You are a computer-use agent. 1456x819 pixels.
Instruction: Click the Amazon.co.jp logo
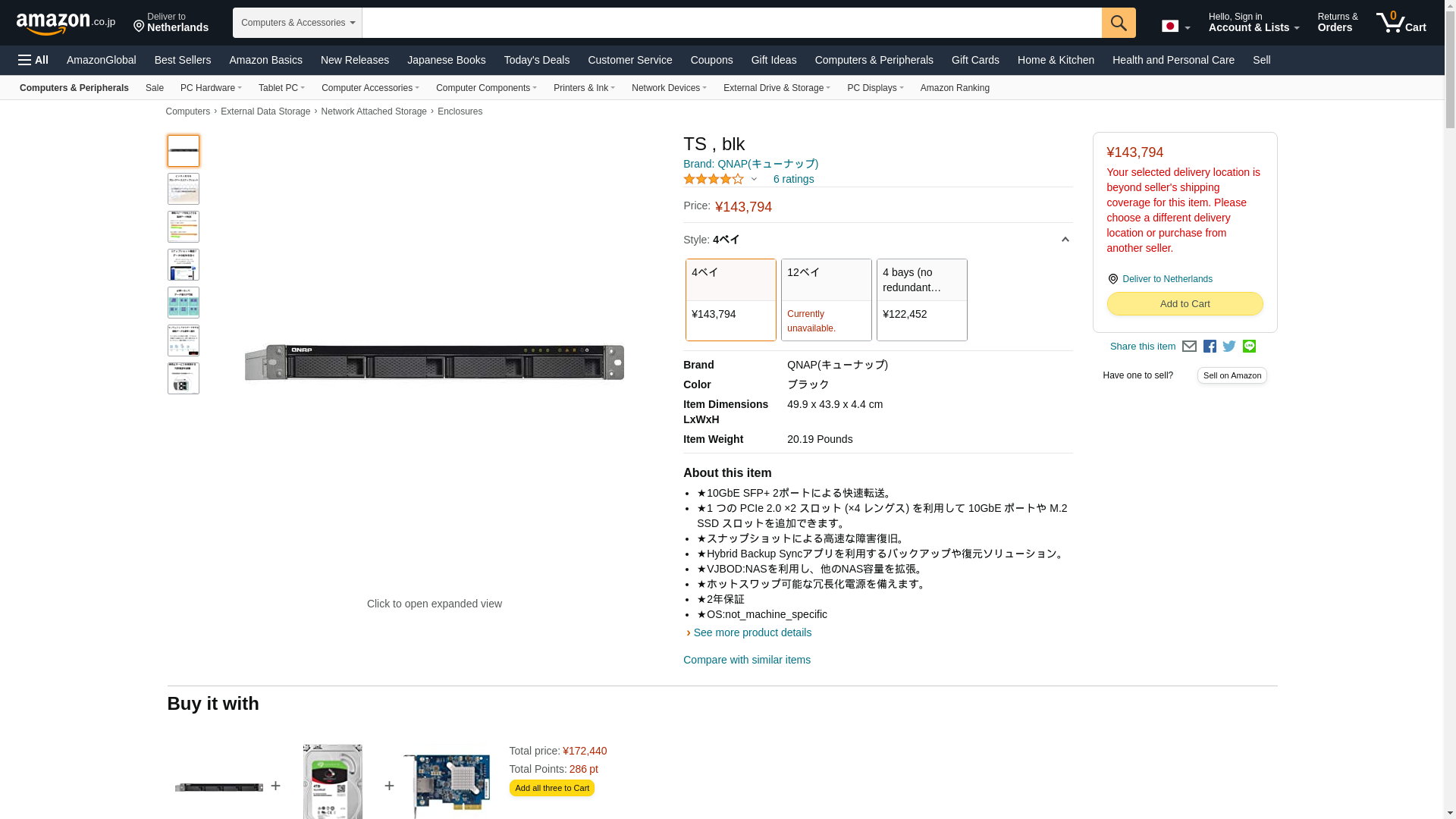[65, 24]
